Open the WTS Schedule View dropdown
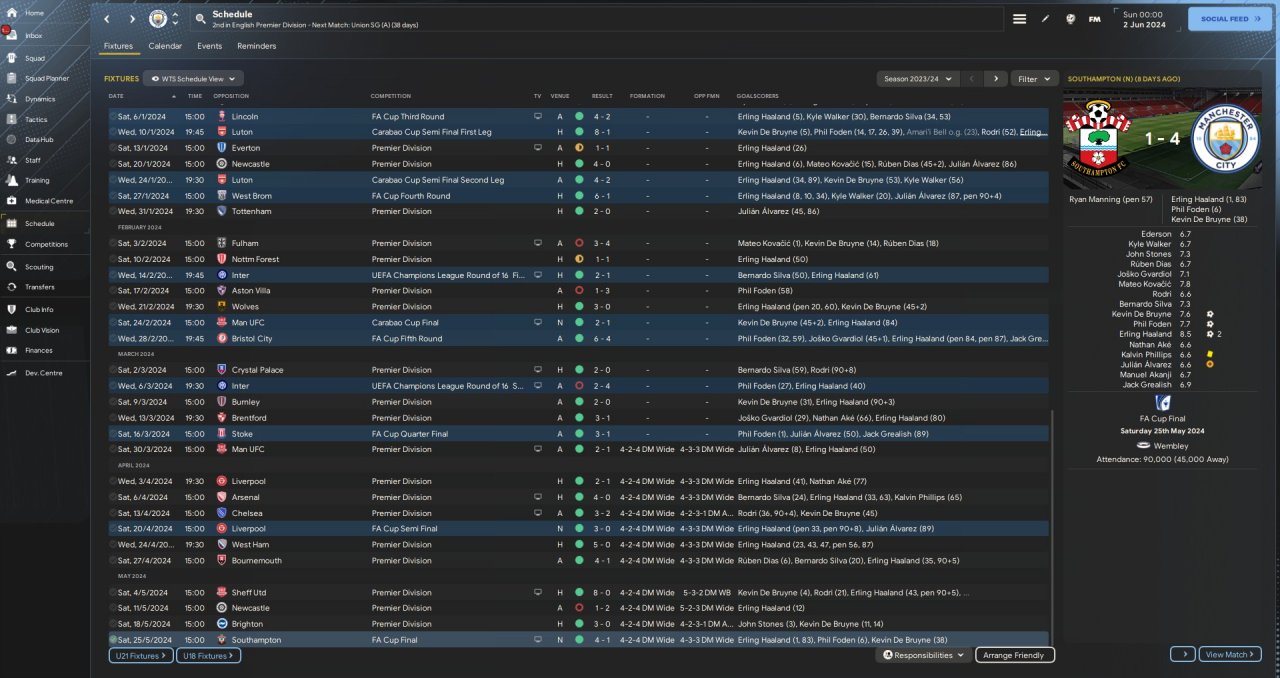 [x=193, y=78]
